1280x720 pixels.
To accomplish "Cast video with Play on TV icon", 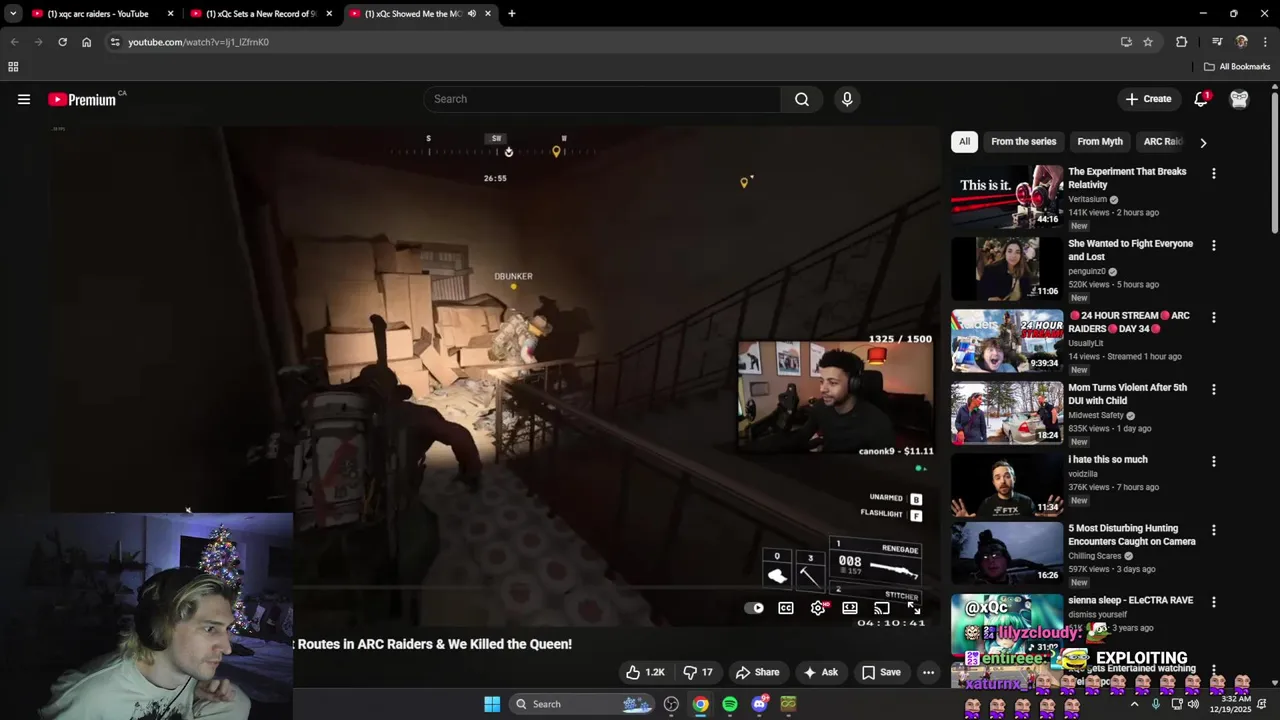I will 882,608.
